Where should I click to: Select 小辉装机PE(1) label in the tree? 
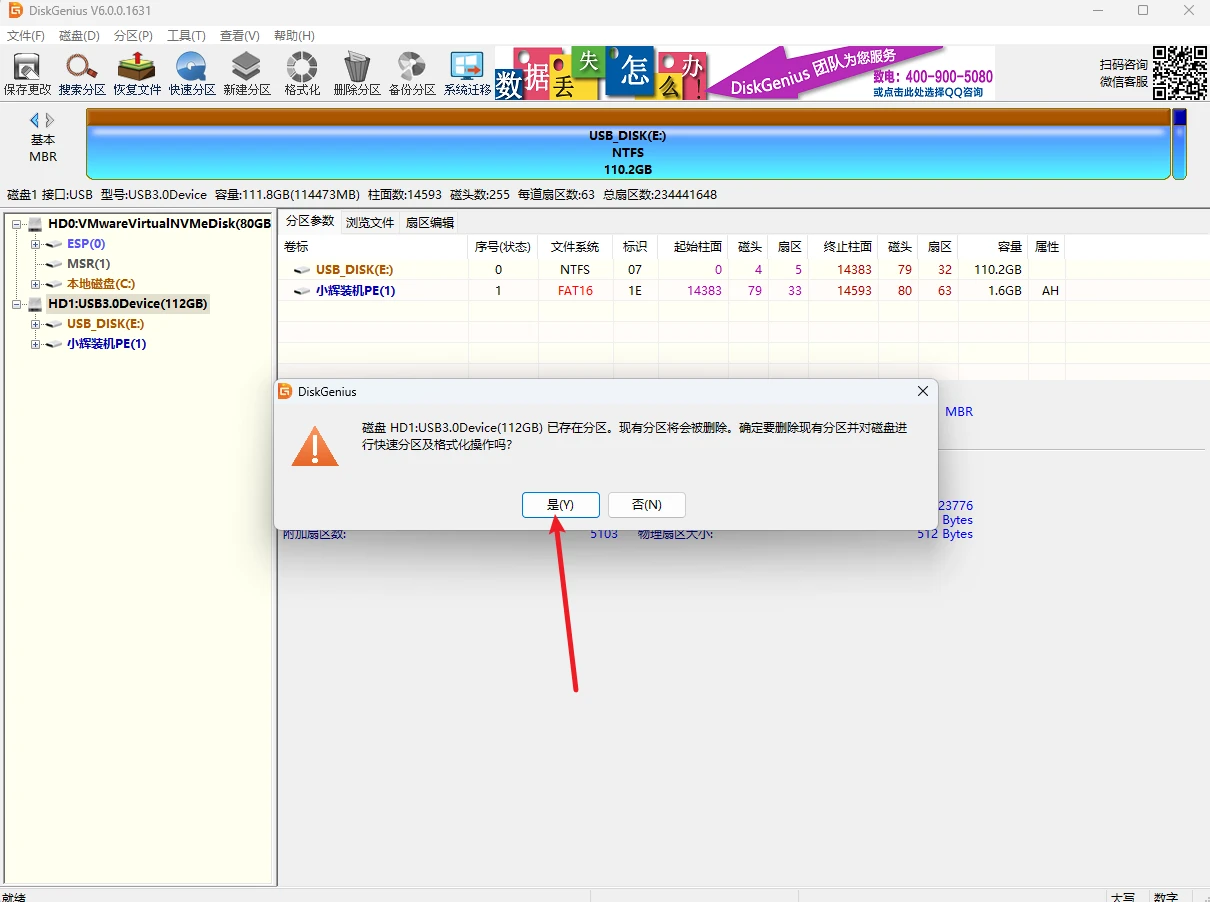tap(107, 344)
